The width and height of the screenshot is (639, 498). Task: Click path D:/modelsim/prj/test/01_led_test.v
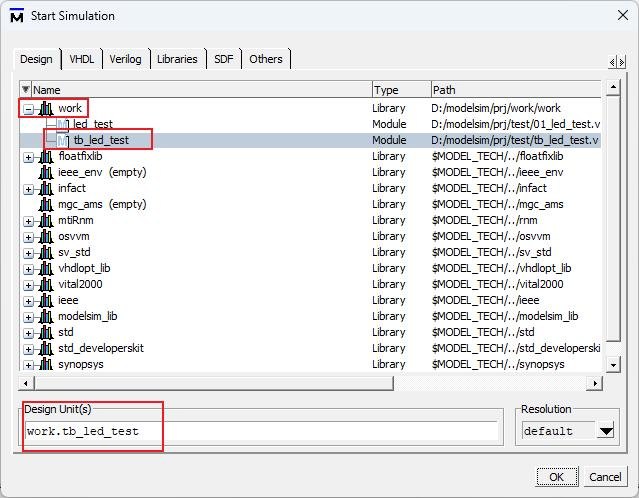[x=516, y=124]
